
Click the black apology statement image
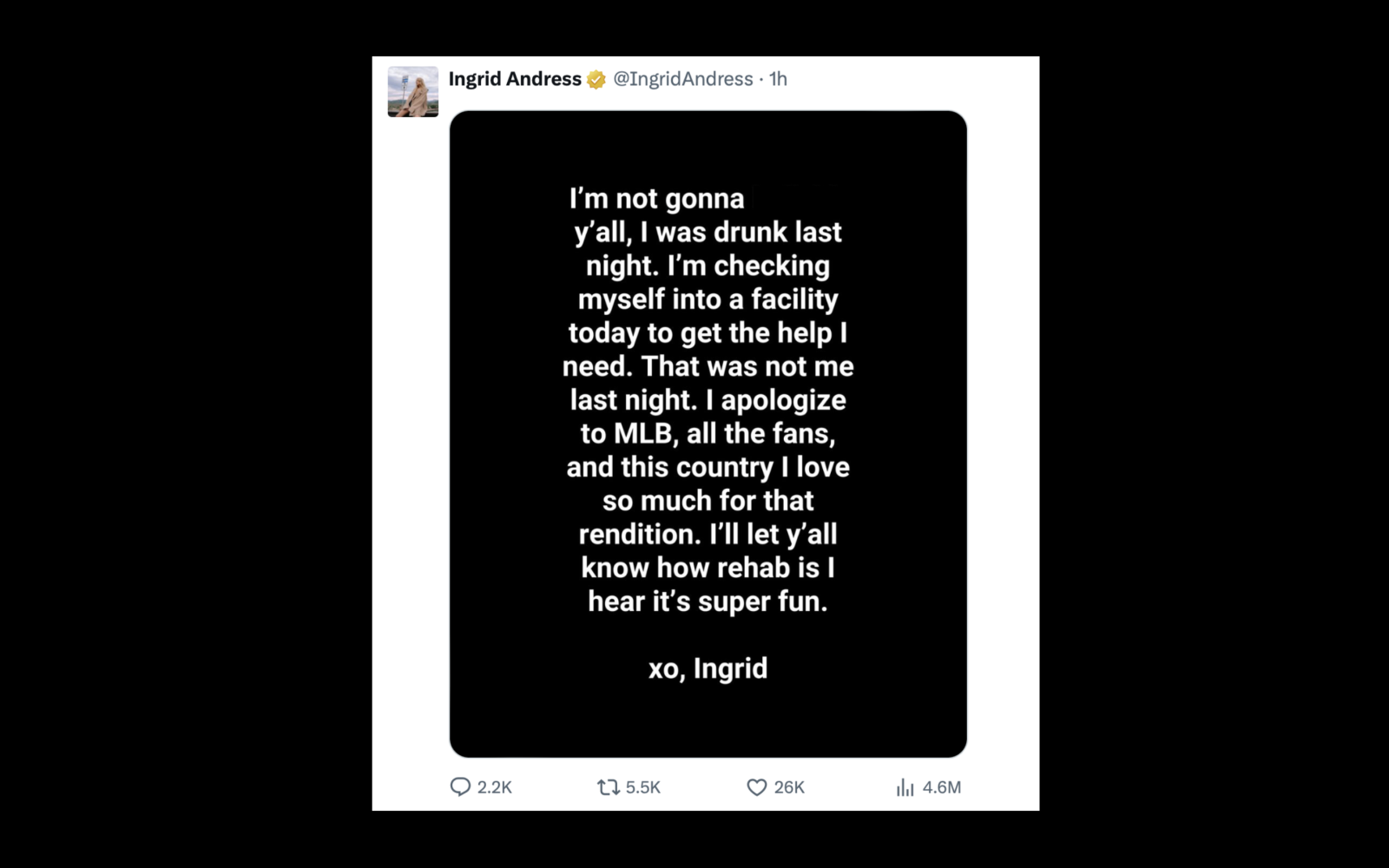(708, 431)
